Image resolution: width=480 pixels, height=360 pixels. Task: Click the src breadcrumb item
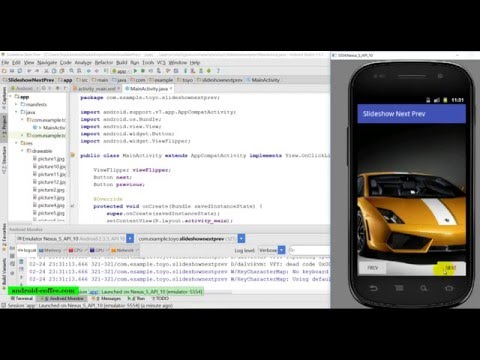[x=82, y=80]
